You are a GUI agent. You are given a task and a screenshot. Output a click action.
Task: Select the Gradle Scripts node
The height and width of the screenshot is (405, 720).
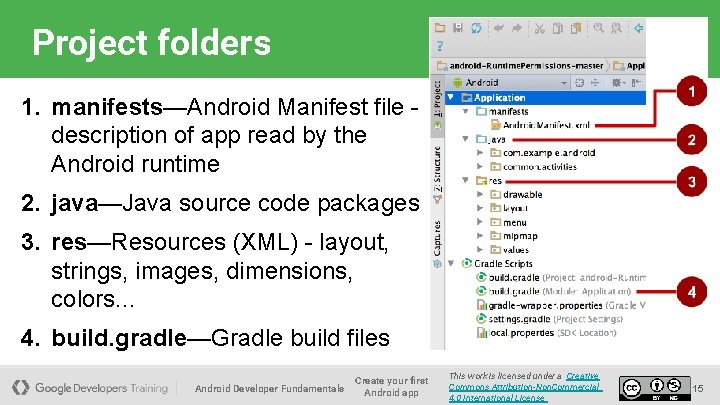coord(497,263)
